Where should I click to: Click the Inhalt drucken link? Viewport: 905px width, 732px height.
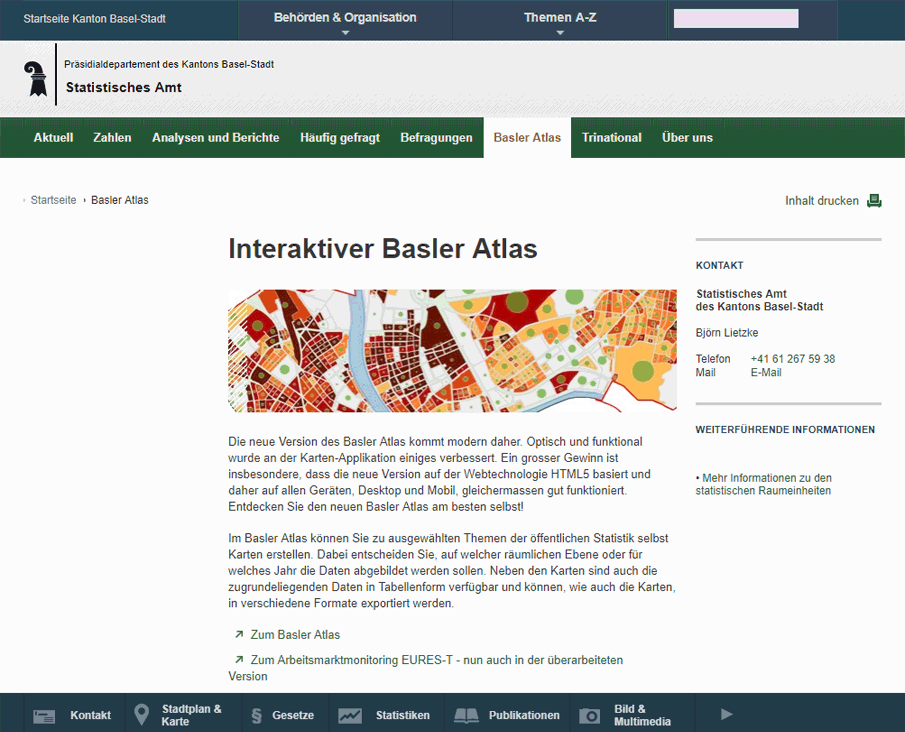(822, 201)
